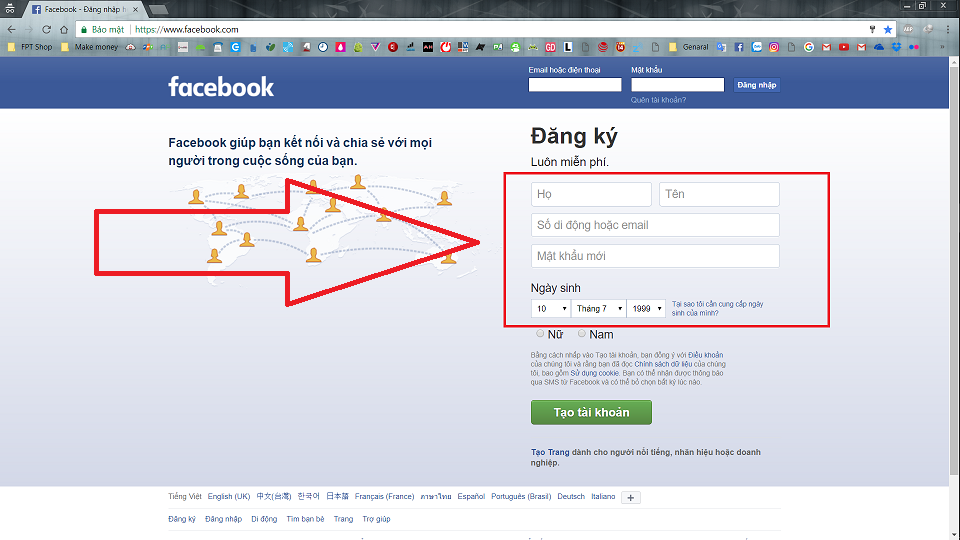Click the green Tạo tài khoản button
This screenshot has height=540, width=960.
click(x=591, y=413)
